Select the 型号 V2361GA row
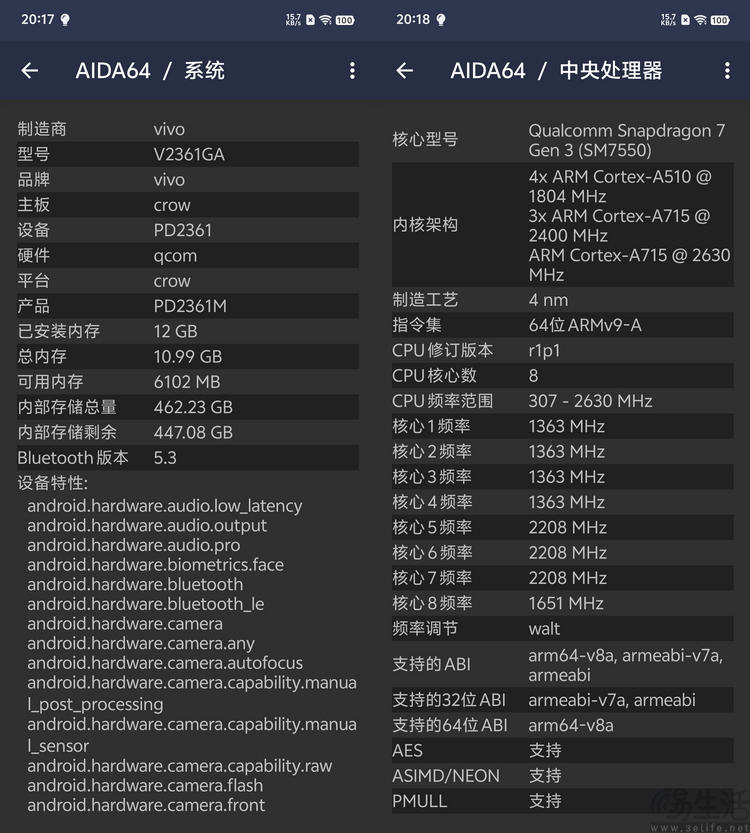Screen dimensions: 750x833 (188, 154)
